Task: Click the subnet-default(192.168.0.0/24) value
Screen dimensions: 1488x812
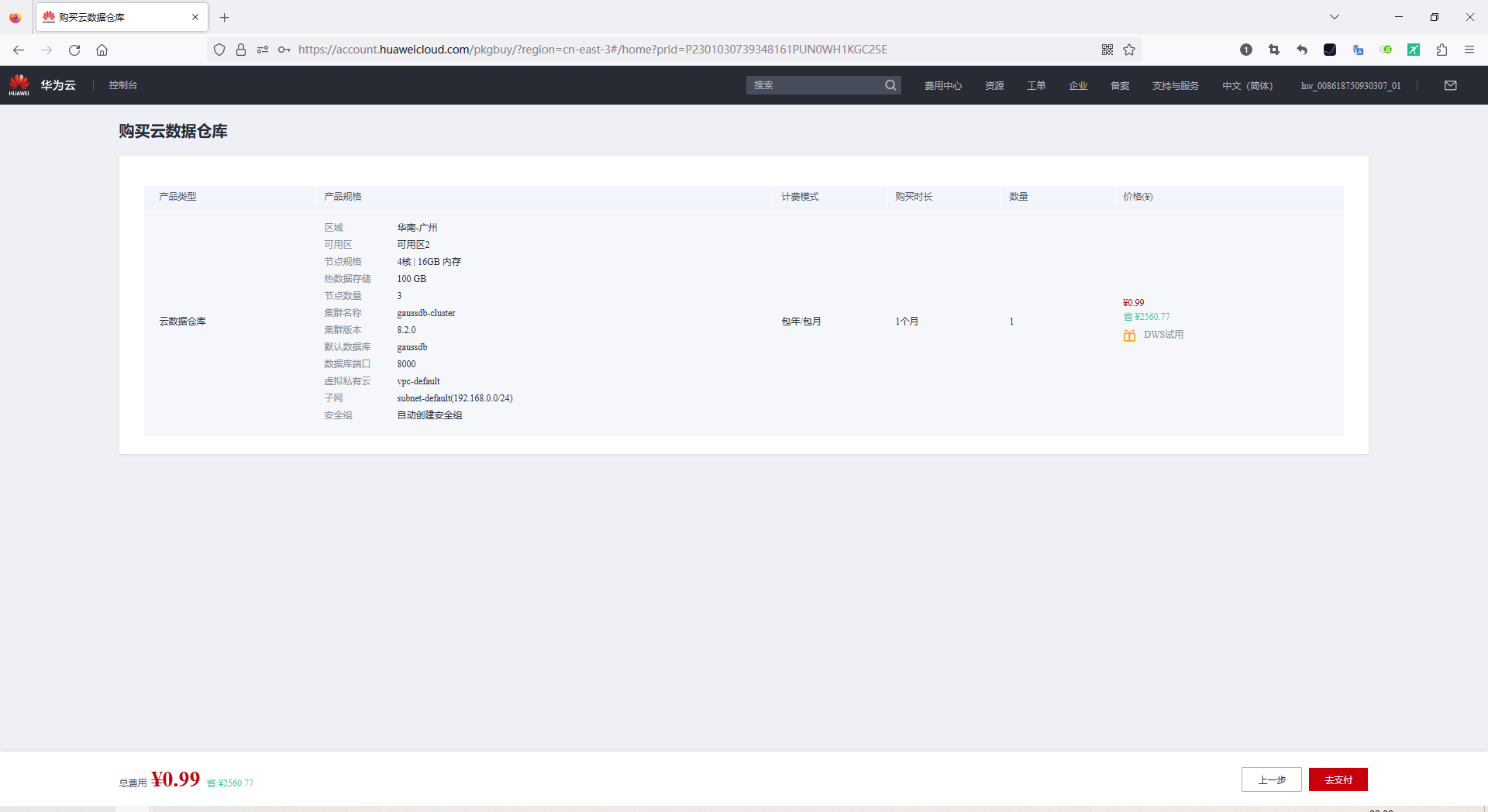Action: coord(455,398)
